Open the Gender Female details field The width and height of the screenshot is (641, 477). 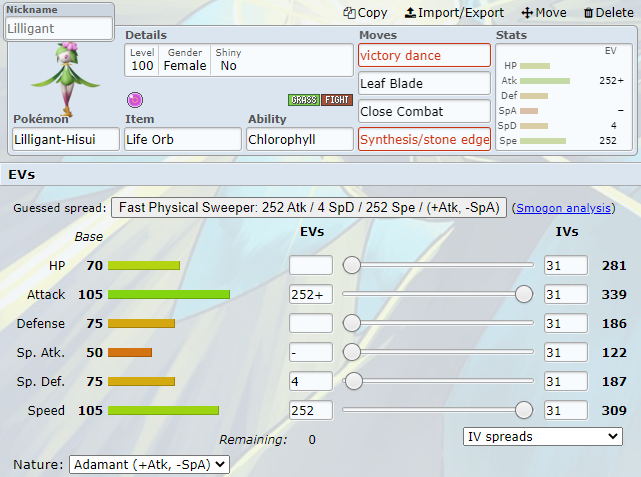185,60
